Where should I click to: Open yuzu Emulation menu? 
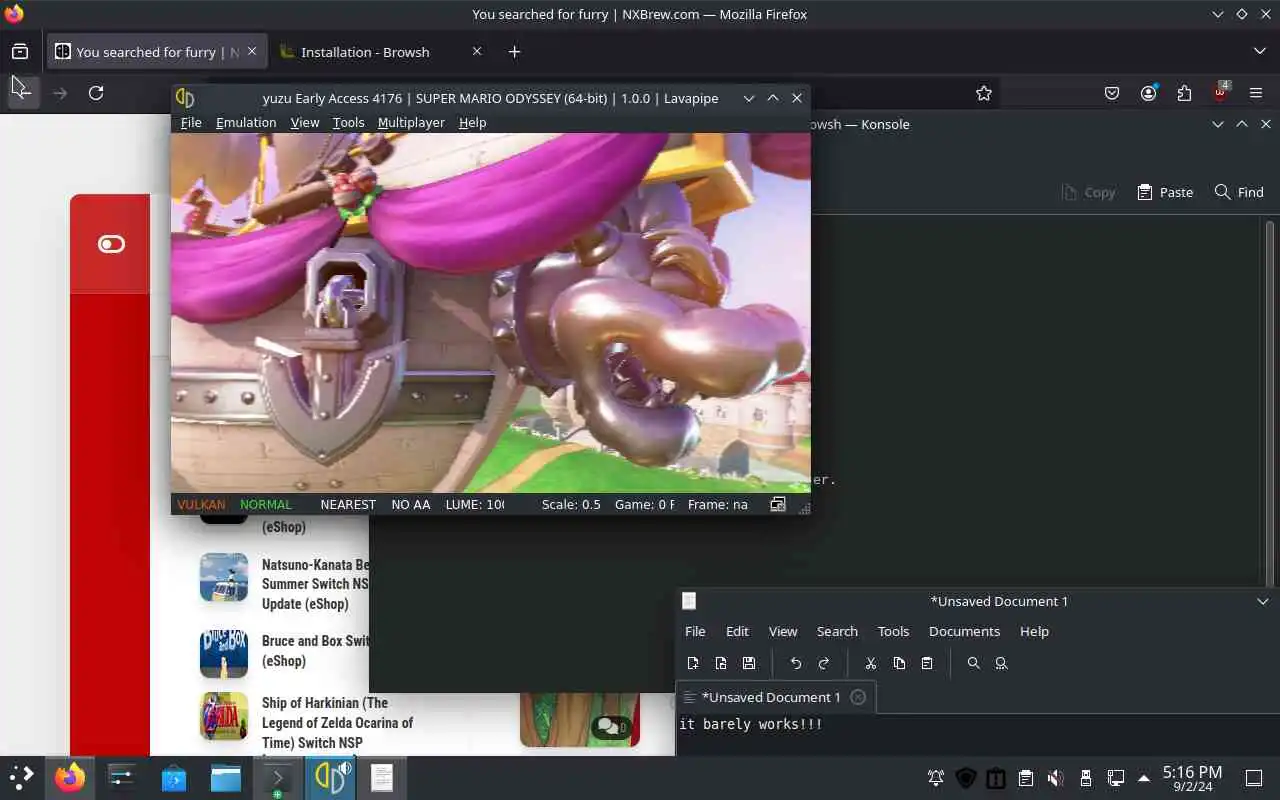(246, 122)
